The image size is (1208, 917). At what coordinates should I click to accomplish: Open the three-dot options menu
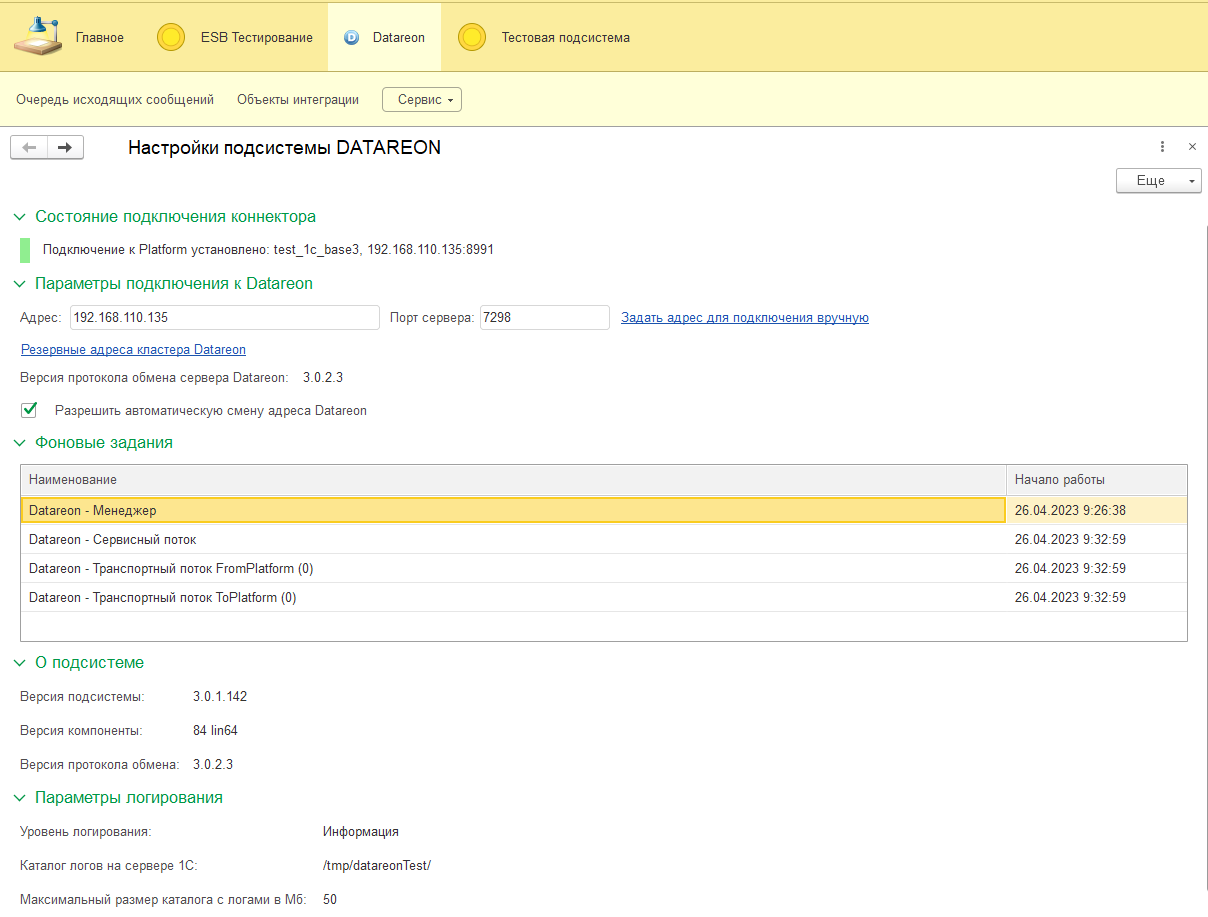click(x=1162, y=147)
